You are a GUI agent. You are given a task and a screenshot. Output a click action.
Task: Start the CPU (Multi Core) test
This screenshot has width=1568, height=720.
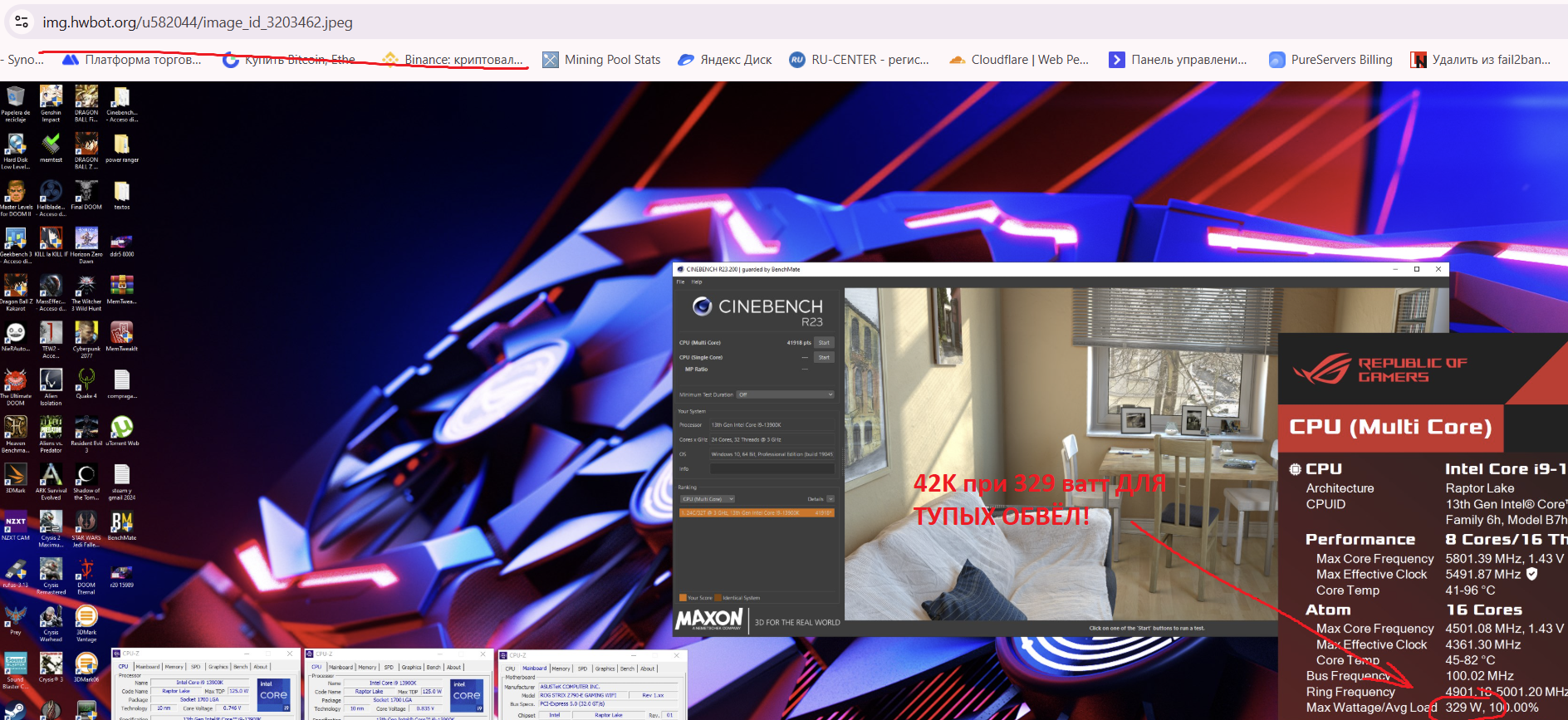824,342
